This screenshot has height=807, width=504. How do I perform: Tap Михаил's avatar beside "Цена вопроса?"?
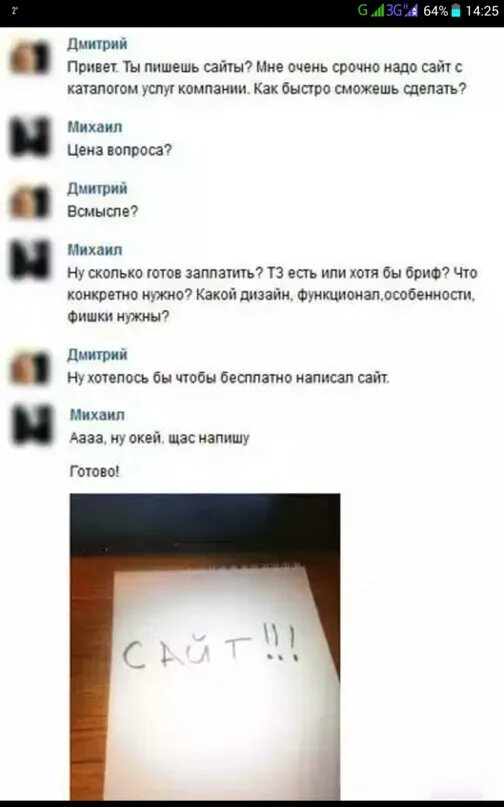[x=30, y=136]
